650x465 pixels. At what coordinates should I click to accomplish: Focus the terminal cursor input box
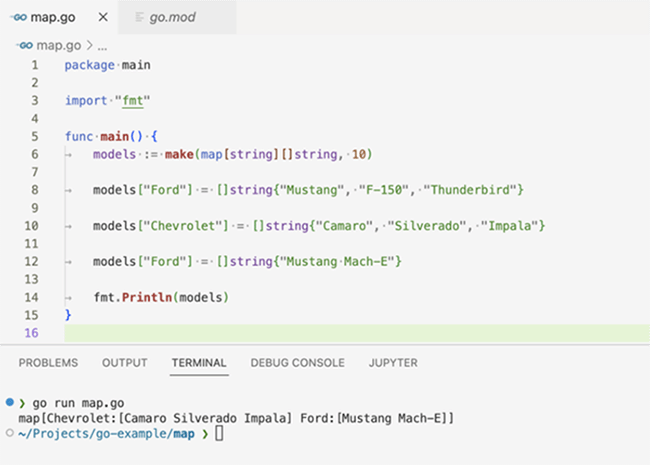219,433
